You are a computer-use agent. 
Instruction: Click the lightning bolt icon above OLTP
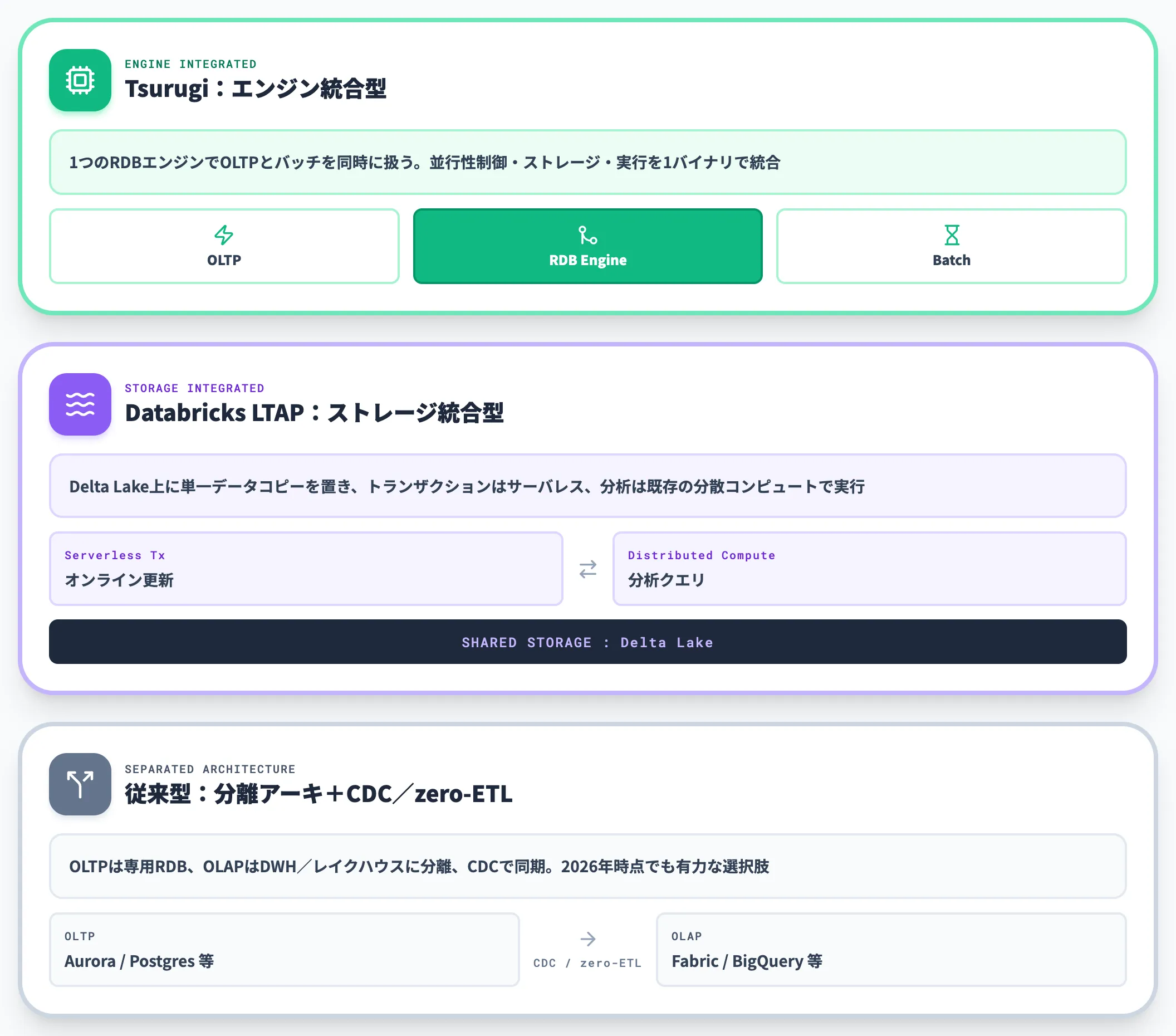[224, 235]
